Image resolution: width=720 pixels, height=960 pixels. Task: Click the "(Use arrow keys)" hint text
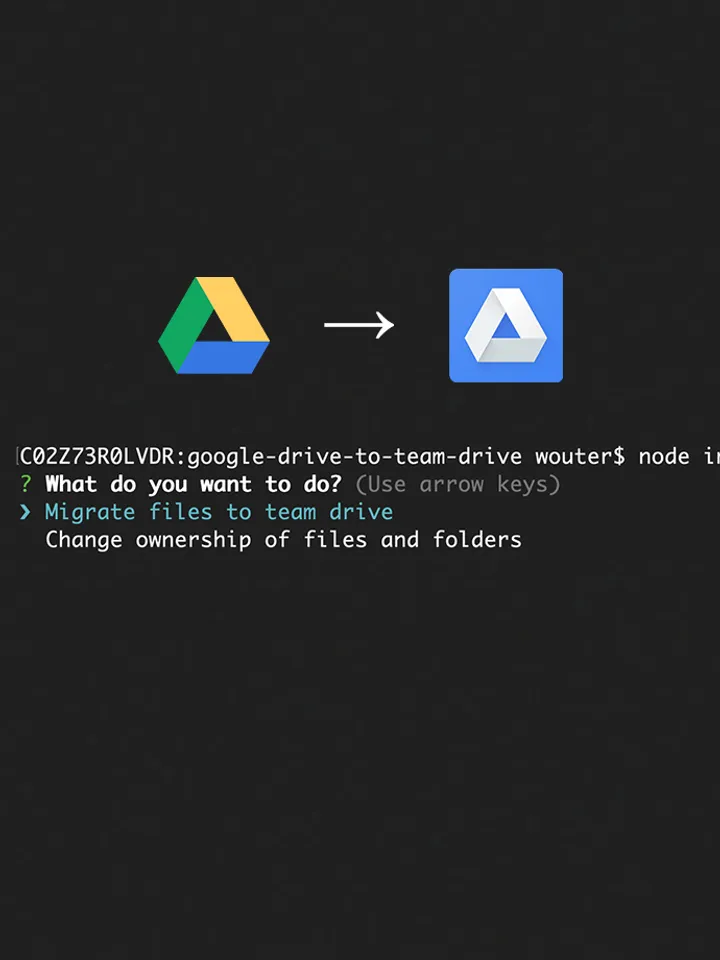tap(458, 484)
